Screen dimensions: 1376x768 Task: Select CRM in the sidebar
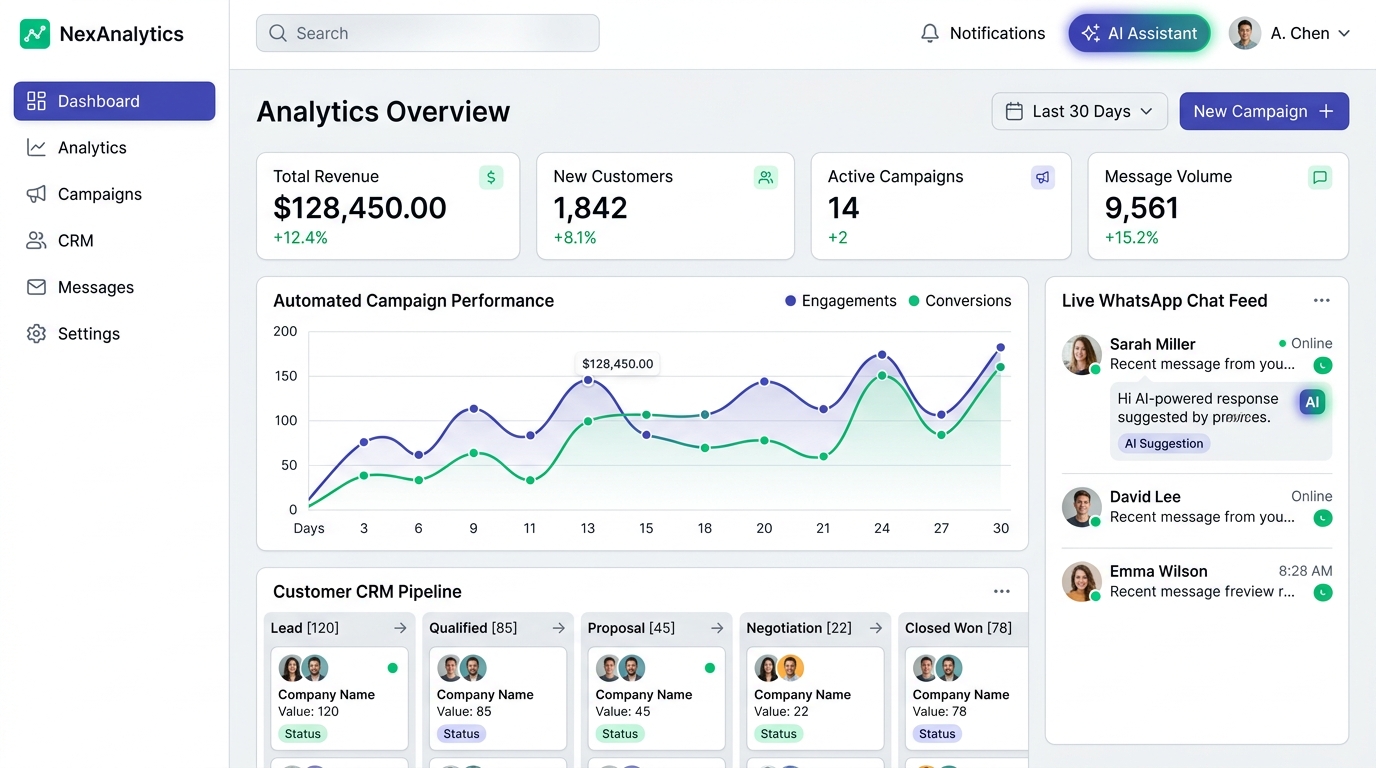[x=114, y=241]
